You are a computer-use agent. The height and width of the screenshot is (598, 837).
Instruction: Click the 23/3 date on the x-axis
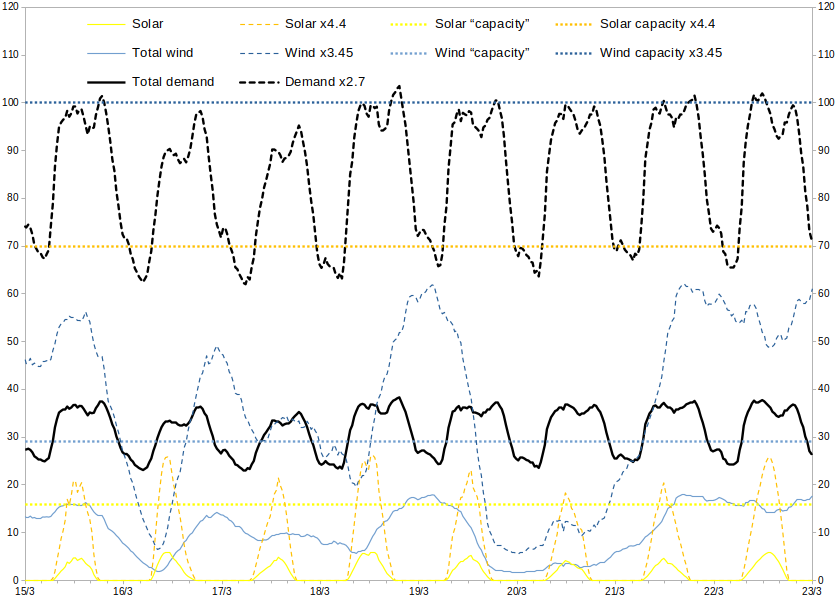[x=811, y=590]
